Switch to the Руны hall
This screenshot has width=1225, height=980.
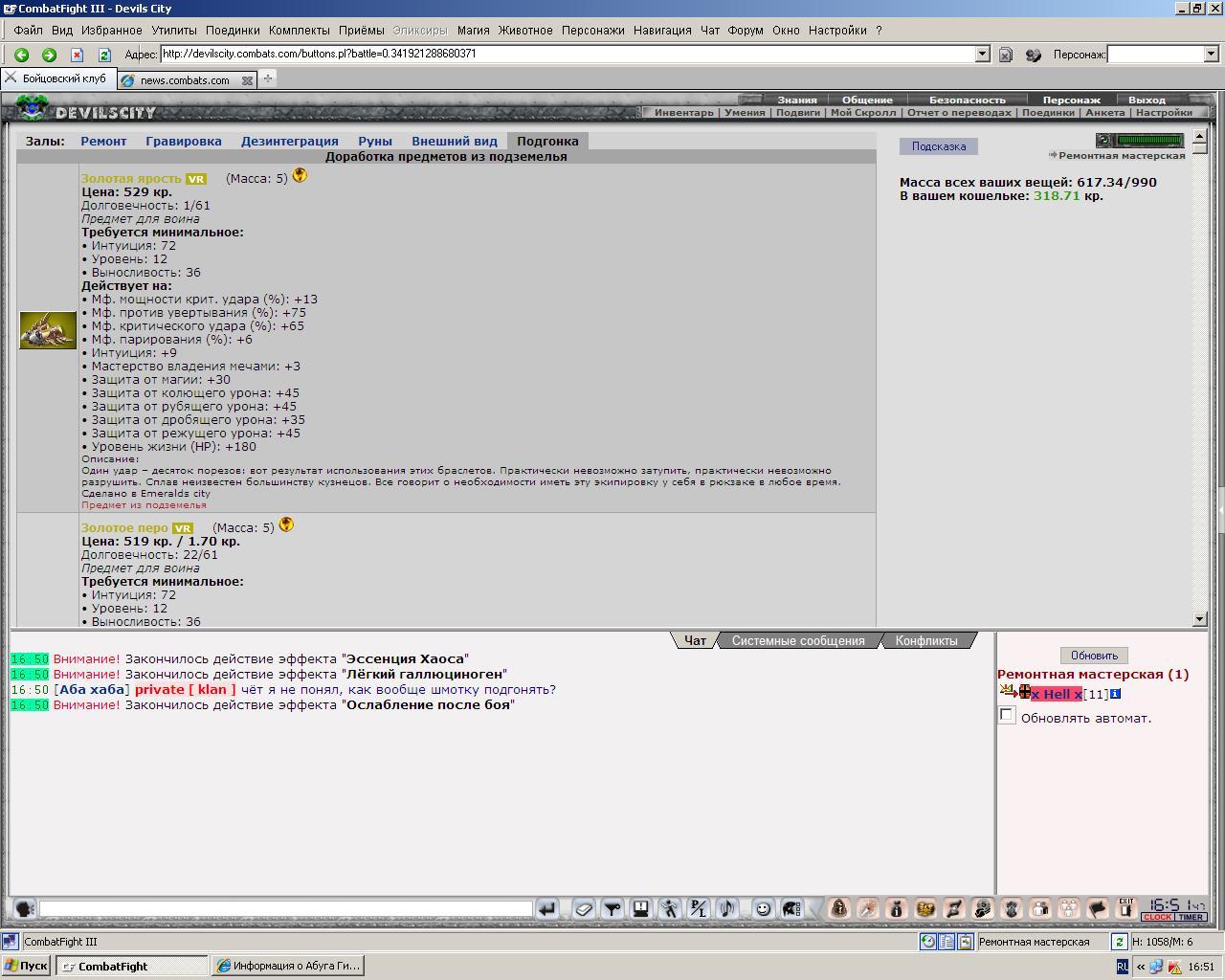click(375, 141)
